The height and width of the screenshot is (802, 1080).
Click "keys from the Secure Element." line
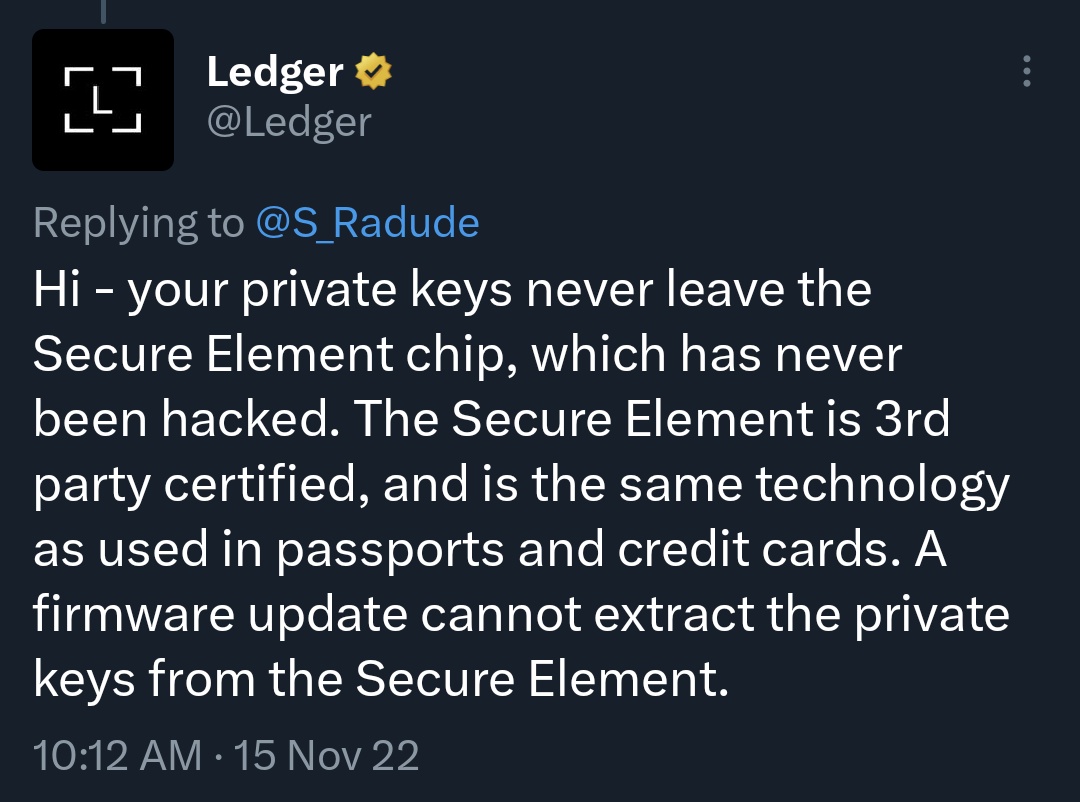[x=377, y=681]
